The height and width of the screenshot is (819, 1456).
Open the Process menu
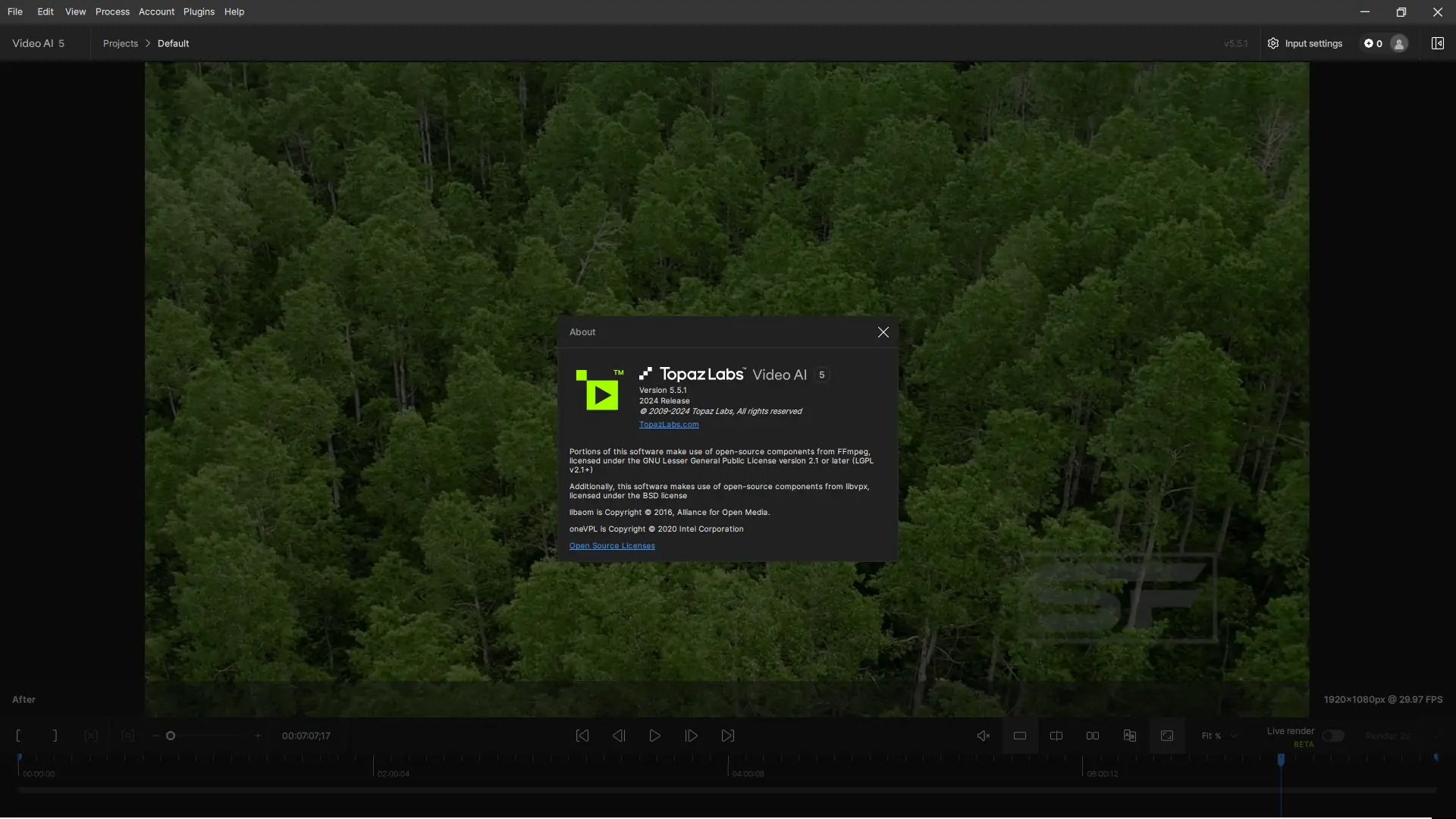112,11
